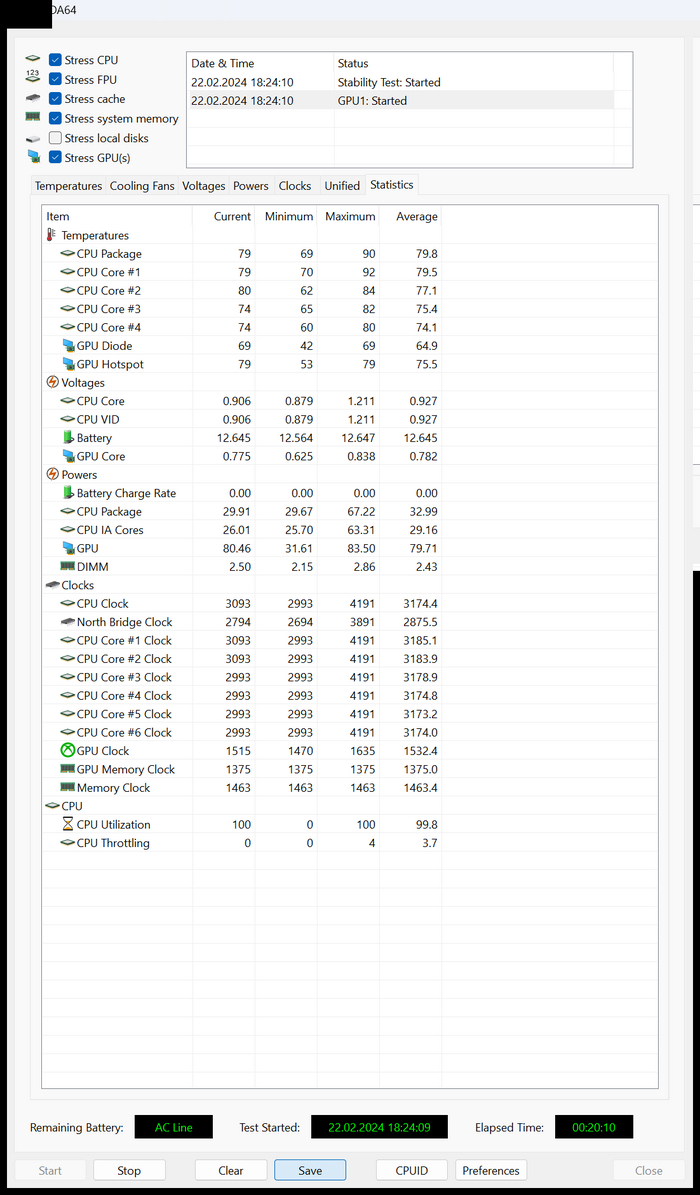Click the Stress local disks drive icon
The height and width of the screenshot is (1195, 700).
(x=33, y=139)
